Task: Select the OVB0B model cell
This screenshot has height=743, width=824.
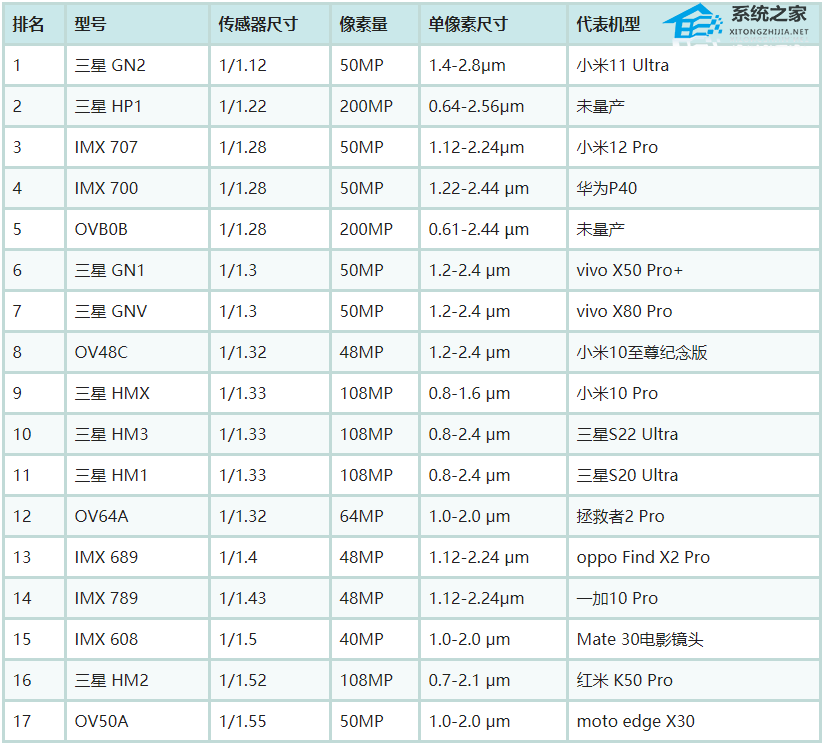Action: click(137, 229)
